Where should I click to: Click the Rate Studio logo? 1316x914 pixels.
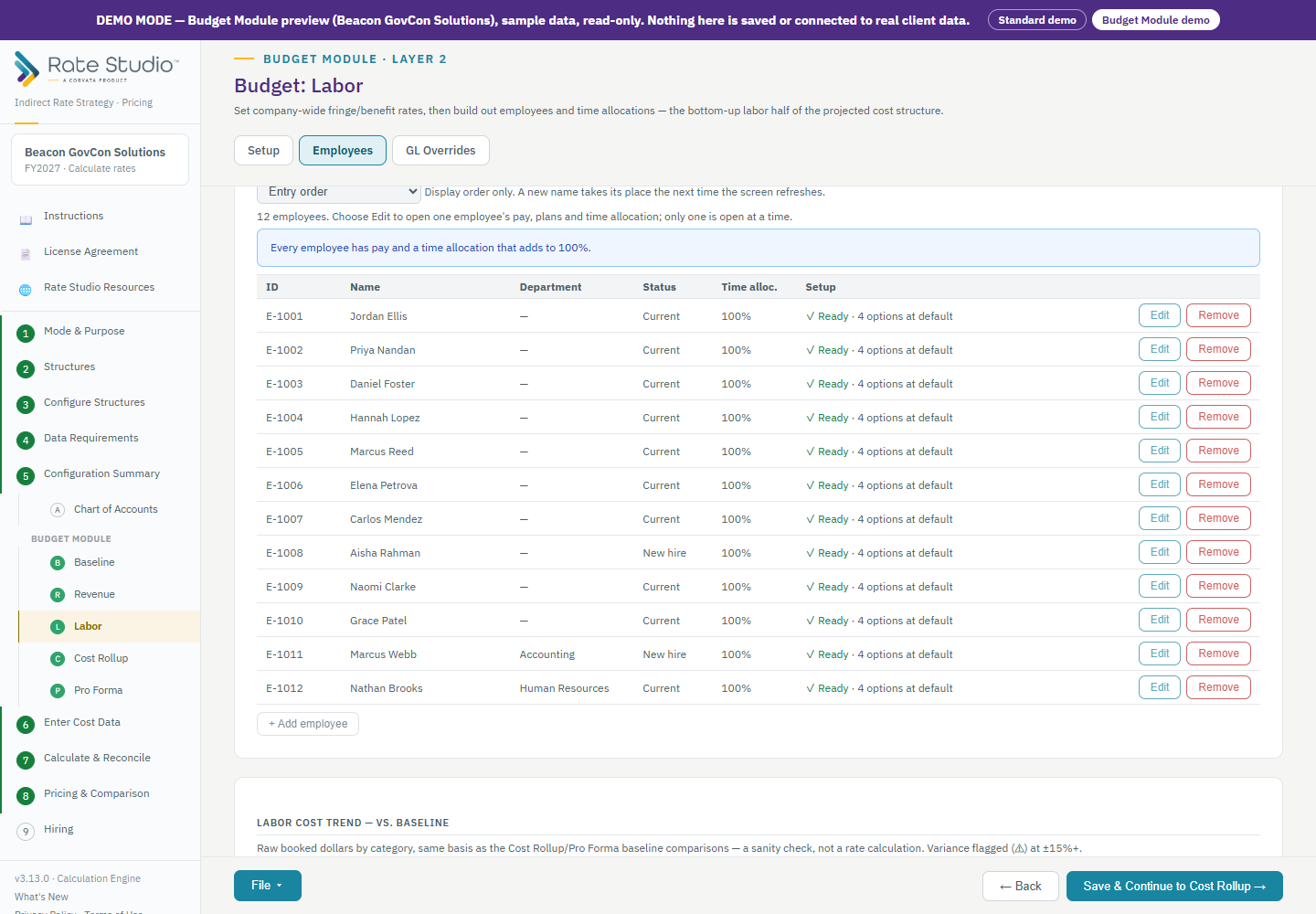97,69
